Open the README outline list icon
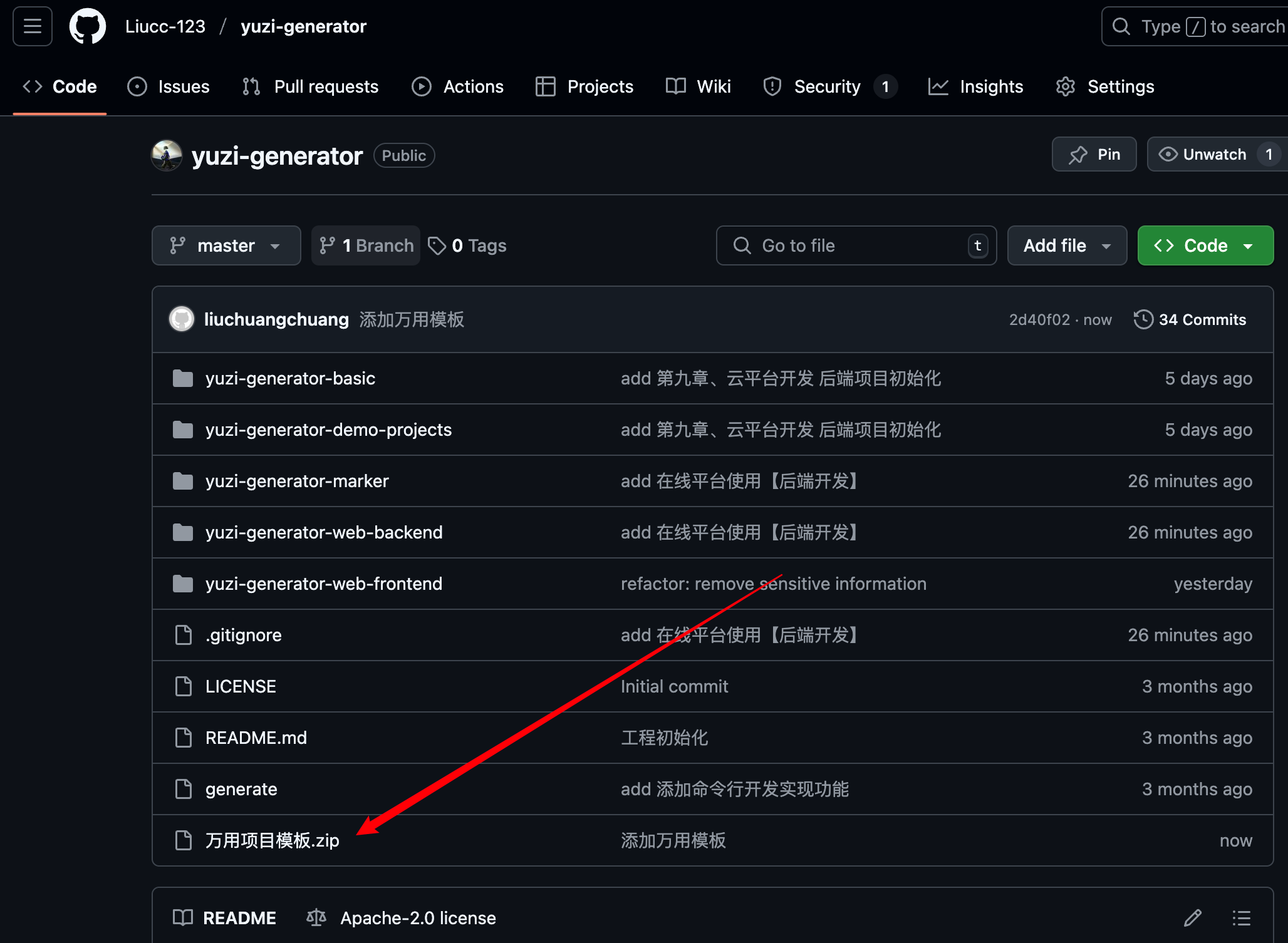 pyautogui.click(x=1241, y=918)
